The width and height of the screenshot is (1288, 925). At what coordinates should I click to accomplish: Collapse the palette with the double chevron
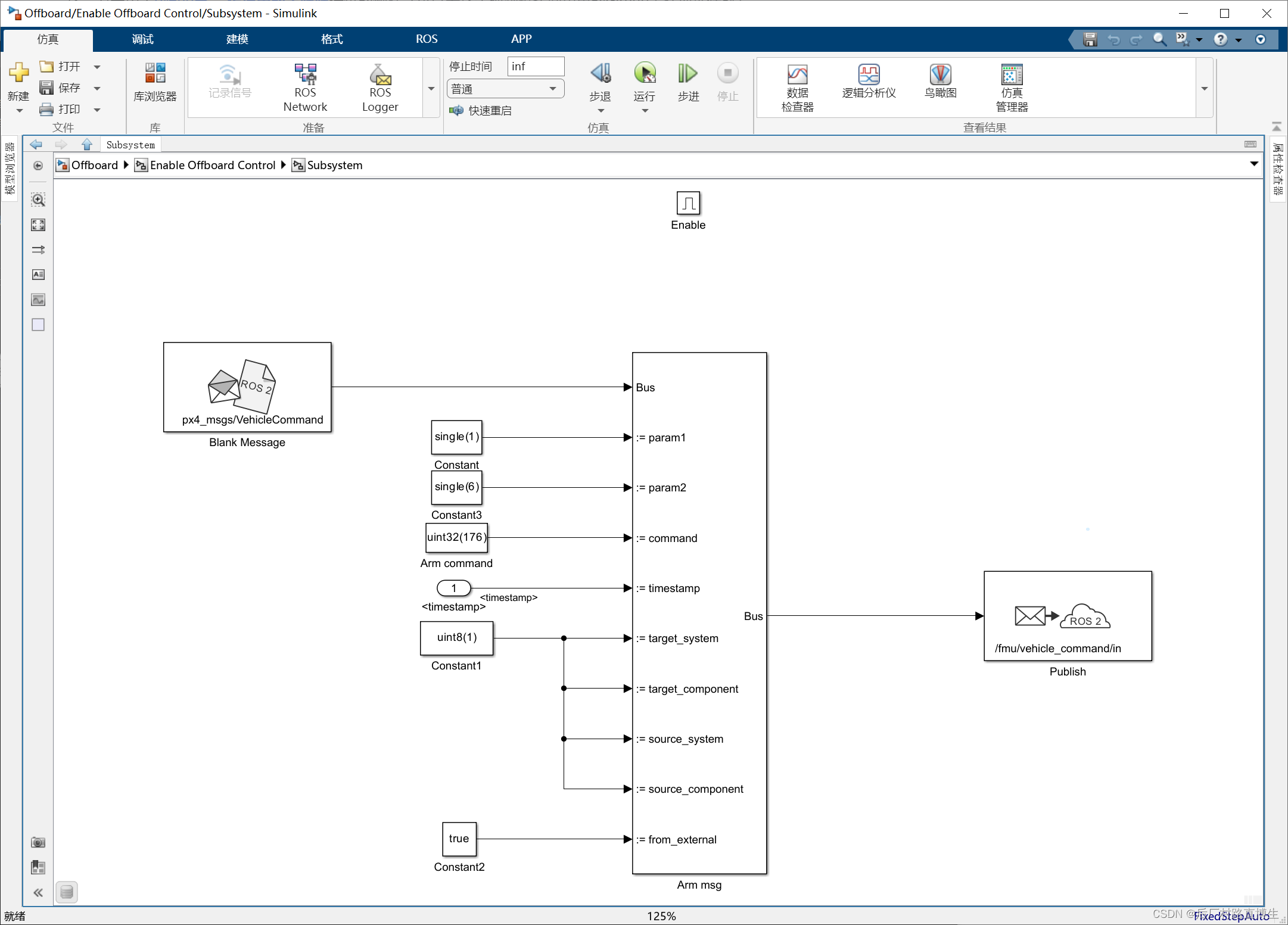(38, 892)
